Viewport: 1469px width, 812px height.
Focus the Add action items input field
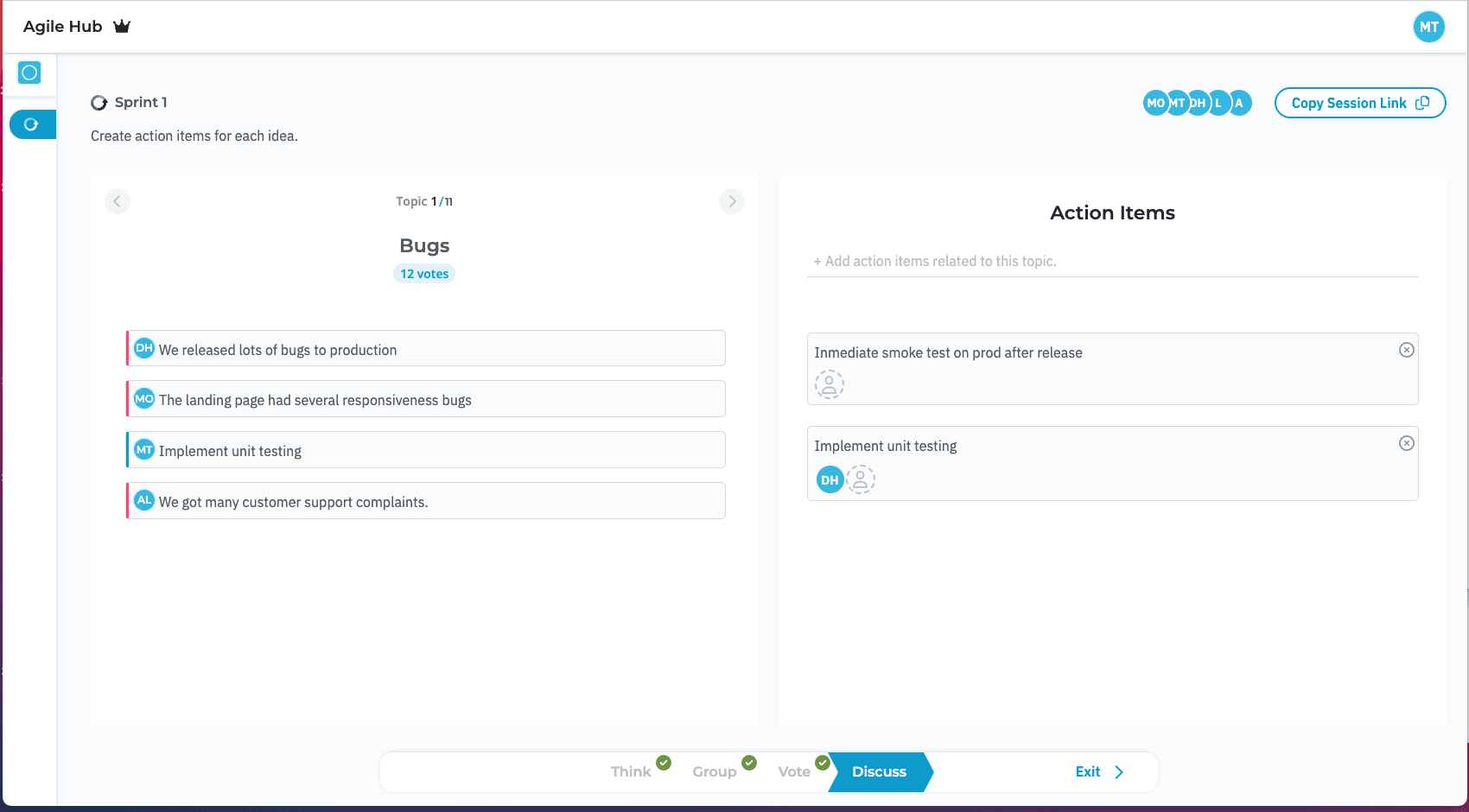click(1111, 261)
